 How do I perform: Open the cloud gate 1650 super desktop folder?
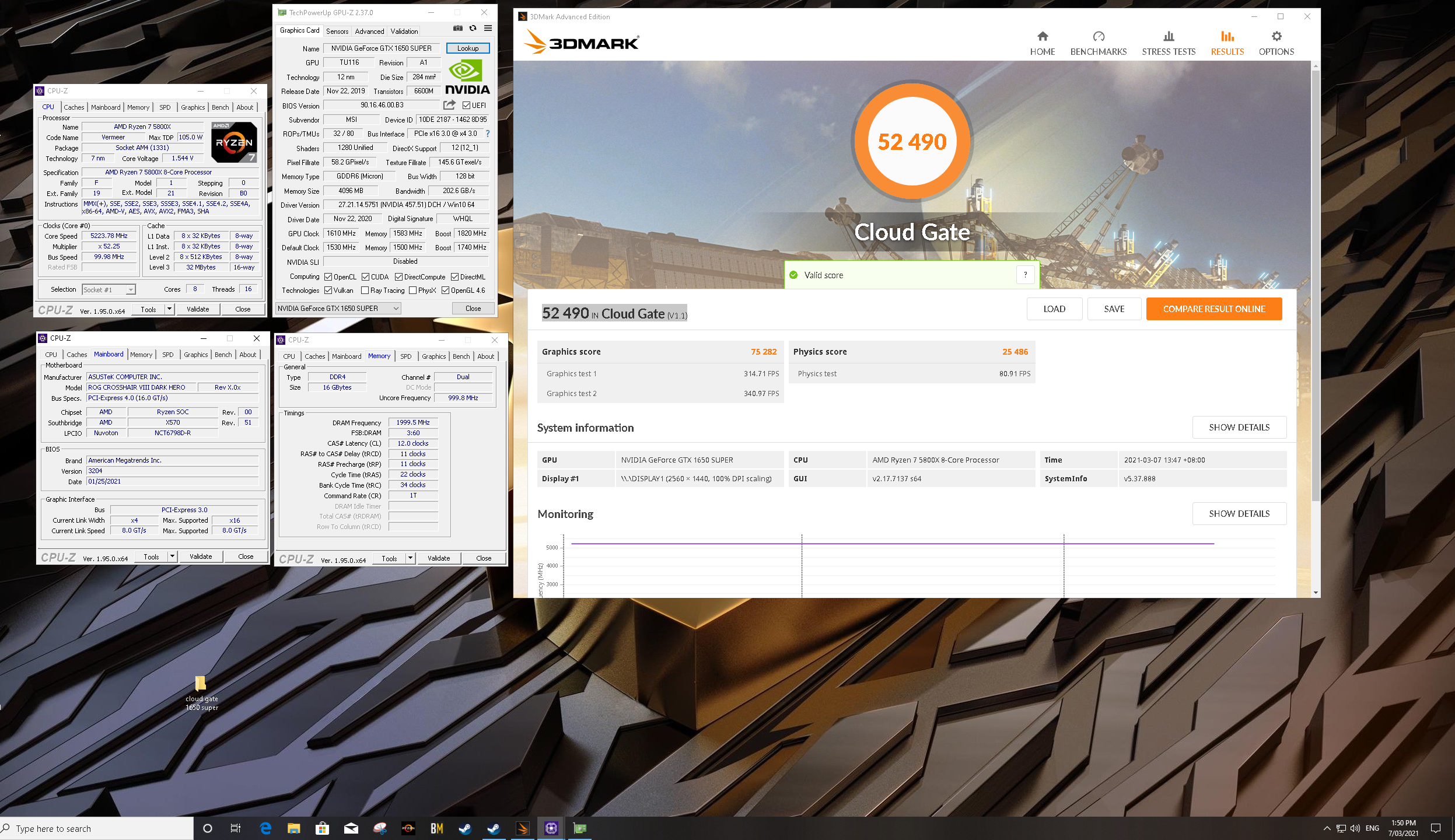pyautogui.click(x=201, y=692)
